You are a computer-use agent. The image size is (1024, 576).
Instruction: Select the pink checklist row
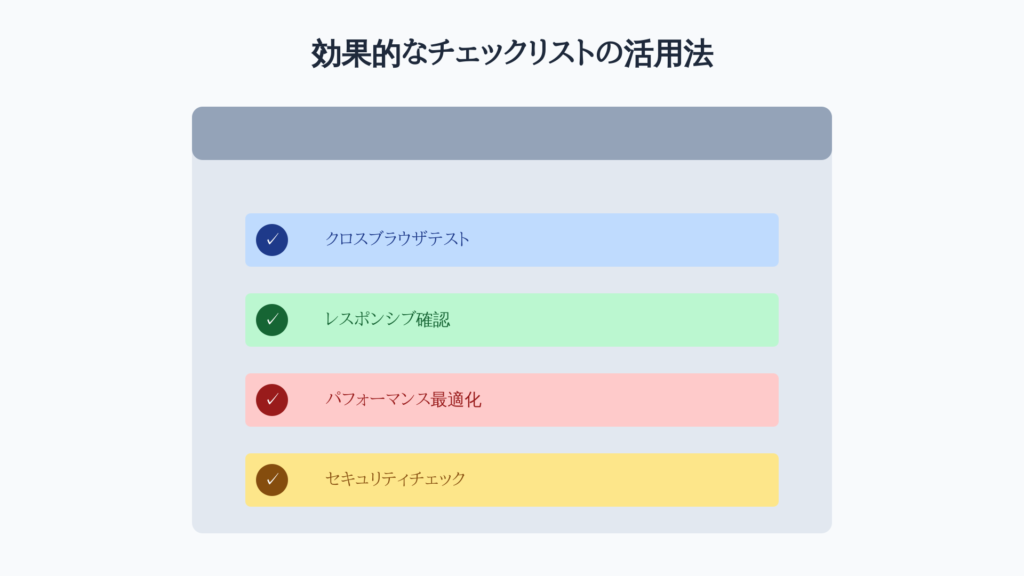(512, 400)
